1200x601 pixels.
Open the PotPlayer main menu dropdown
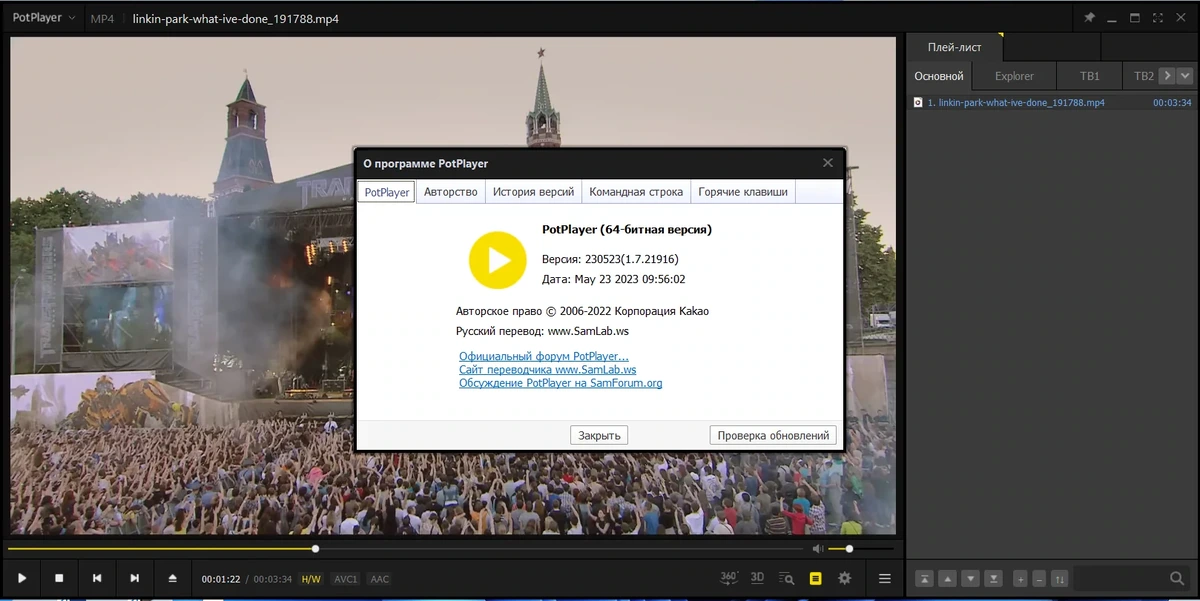[x=44, y=18]
